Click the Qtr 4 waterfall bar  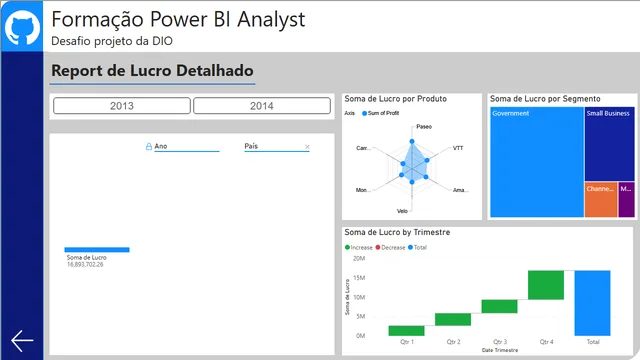point(546,285)
